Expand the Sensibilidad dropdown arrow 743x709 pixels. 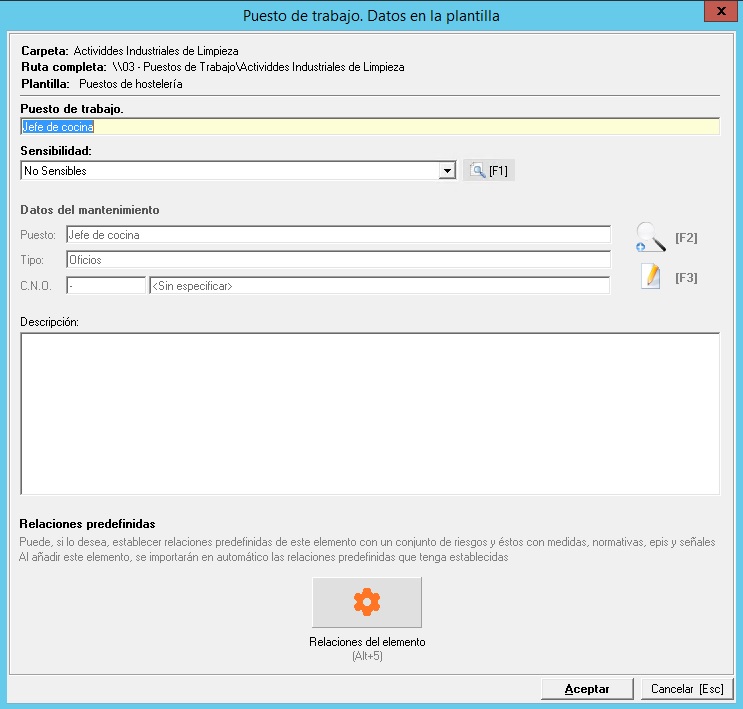[447, 171]
